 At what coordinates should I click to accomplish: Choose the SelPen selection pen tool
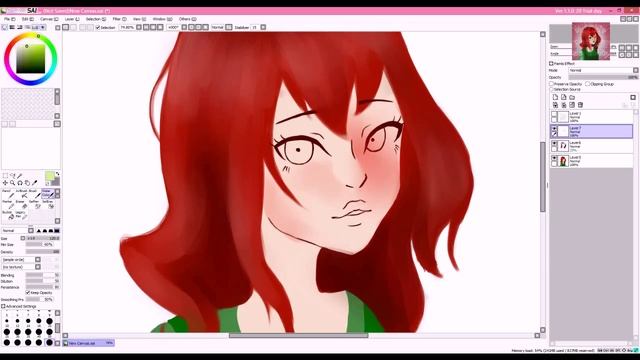[34, 204]
